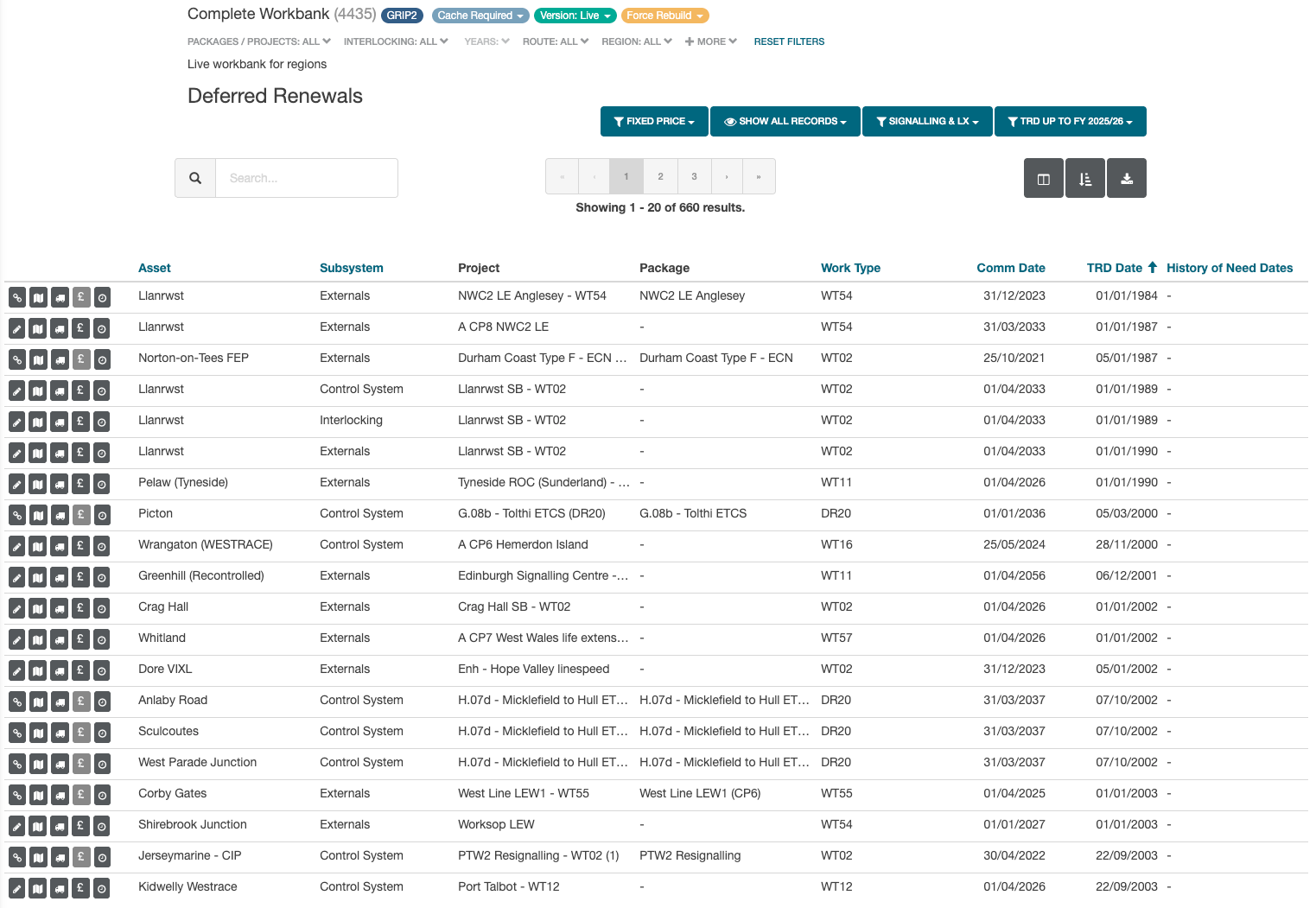
Task: Open the map icon for Crag Hall
Action: [x=38, y=608]
